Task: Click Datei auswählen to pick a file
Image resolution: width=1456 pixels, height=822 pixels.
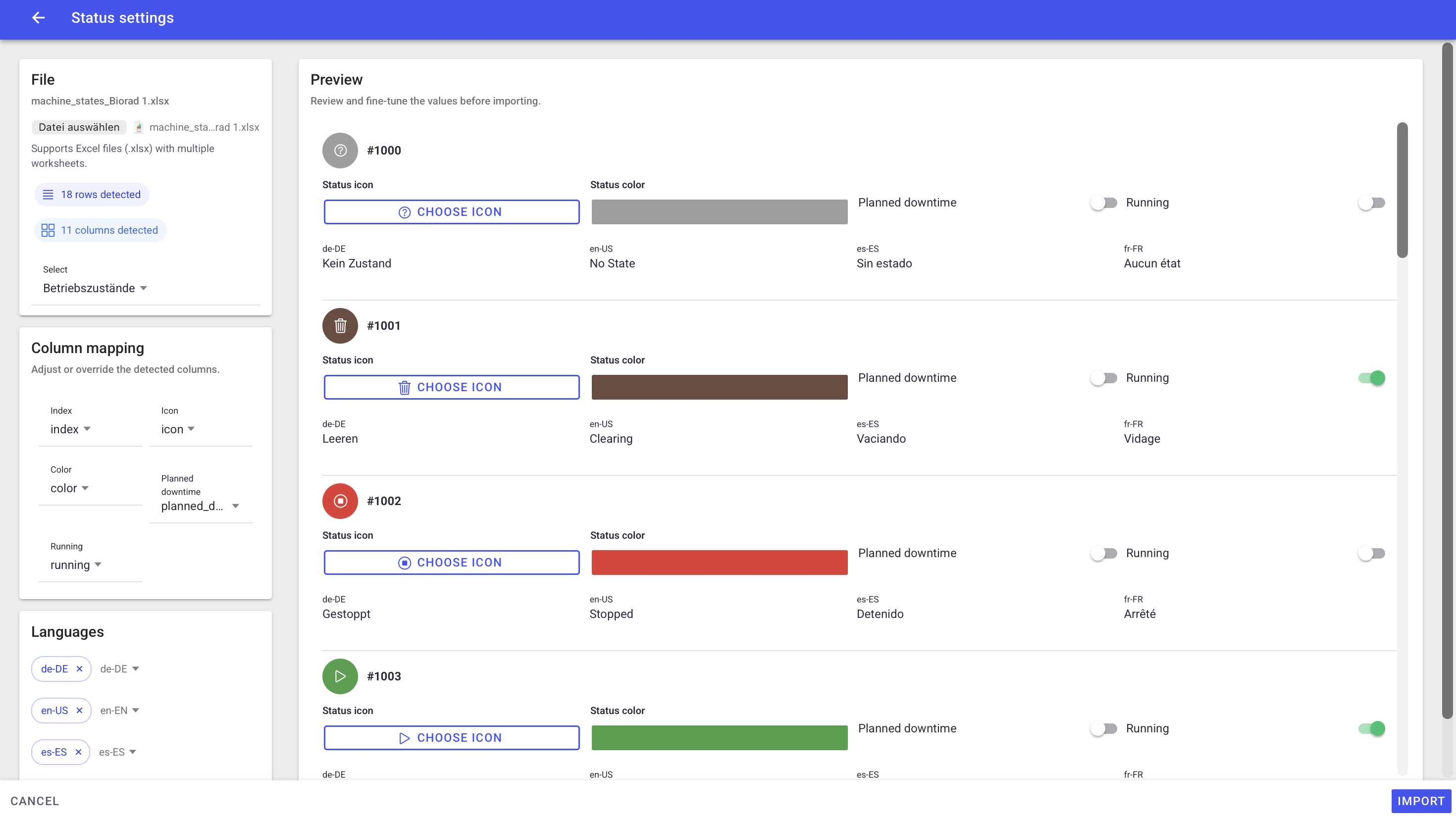Action: point(79,127)
